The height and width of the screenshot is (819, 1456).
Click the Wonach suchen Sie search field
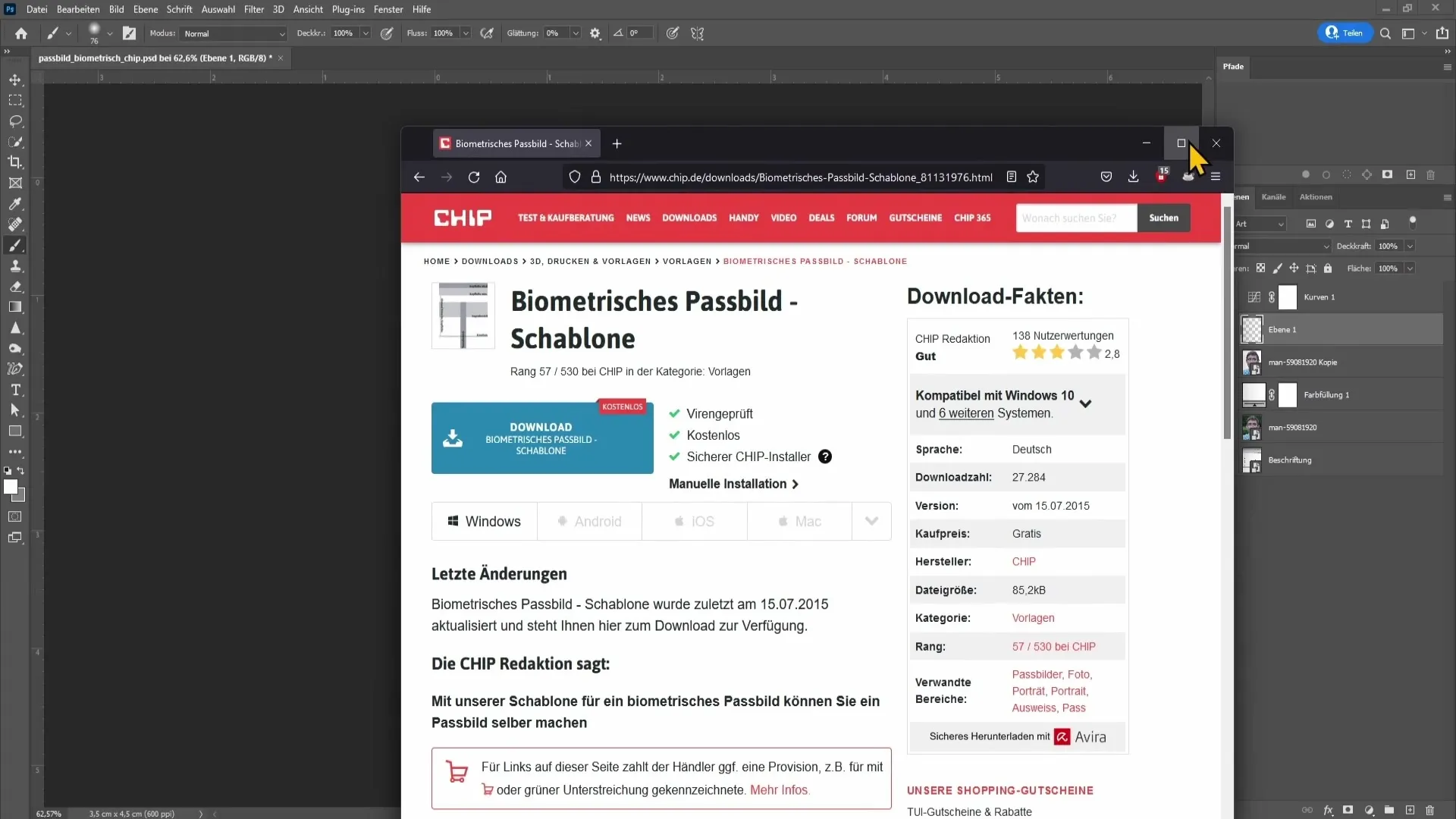[x=1076, y=218]
